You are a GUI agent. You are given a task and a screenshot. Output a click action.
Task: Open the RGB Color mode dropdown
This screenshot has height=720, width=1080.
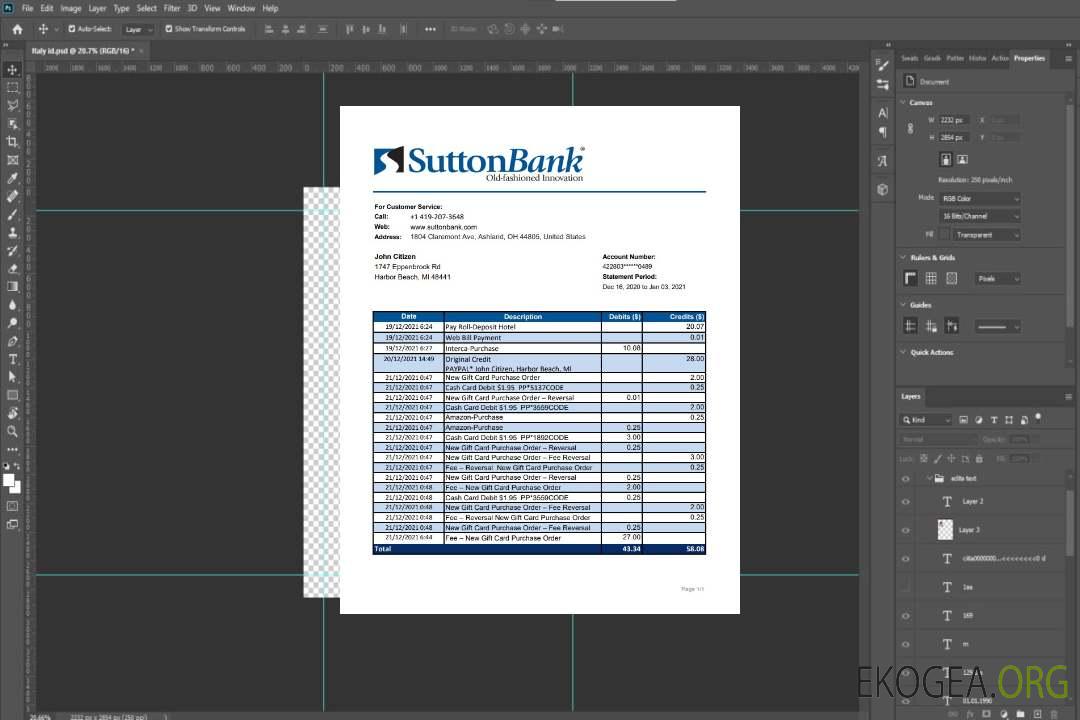(x=979, y=198)
